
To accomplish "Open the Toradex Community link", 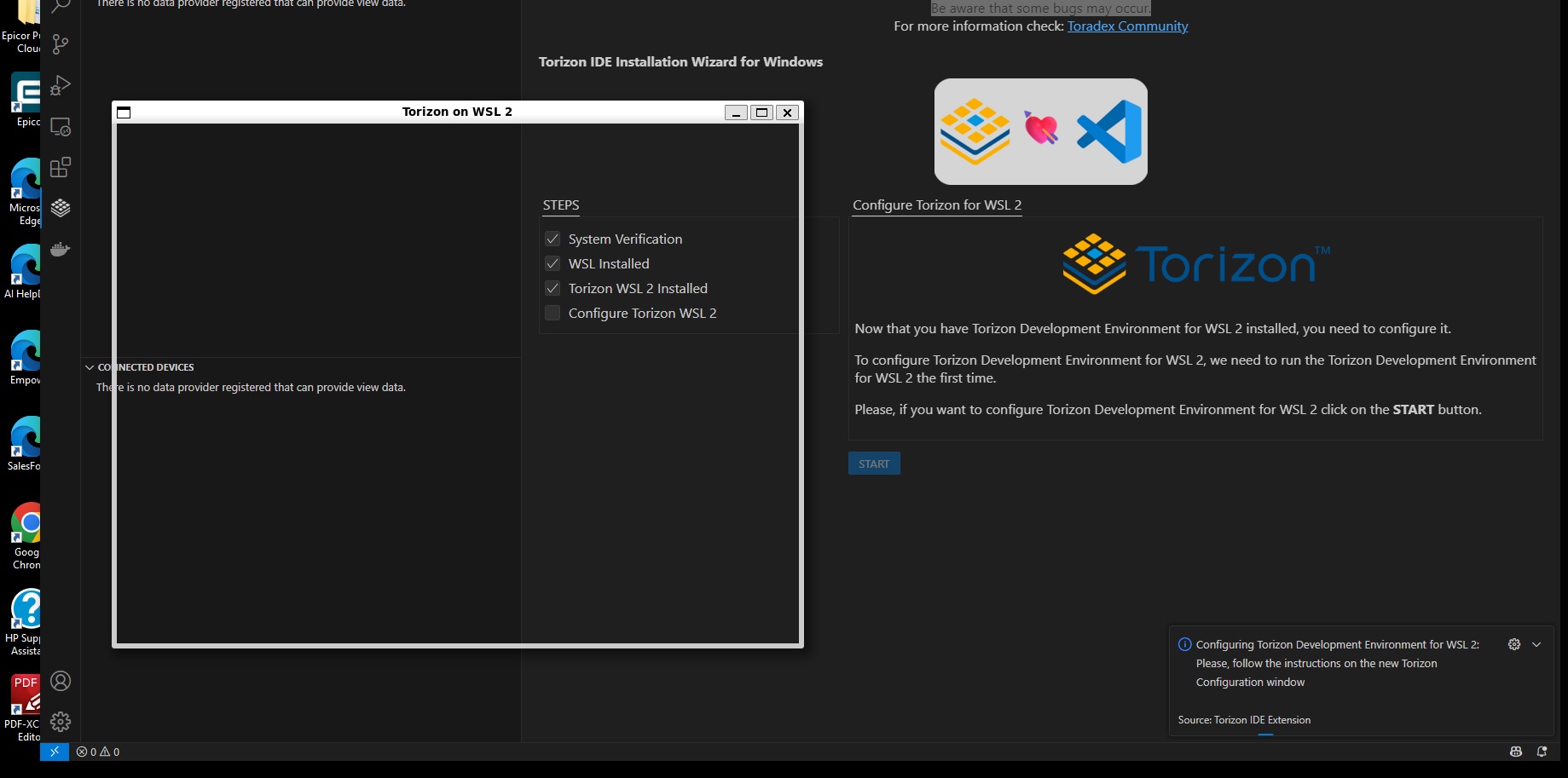I will point(1127,26).
